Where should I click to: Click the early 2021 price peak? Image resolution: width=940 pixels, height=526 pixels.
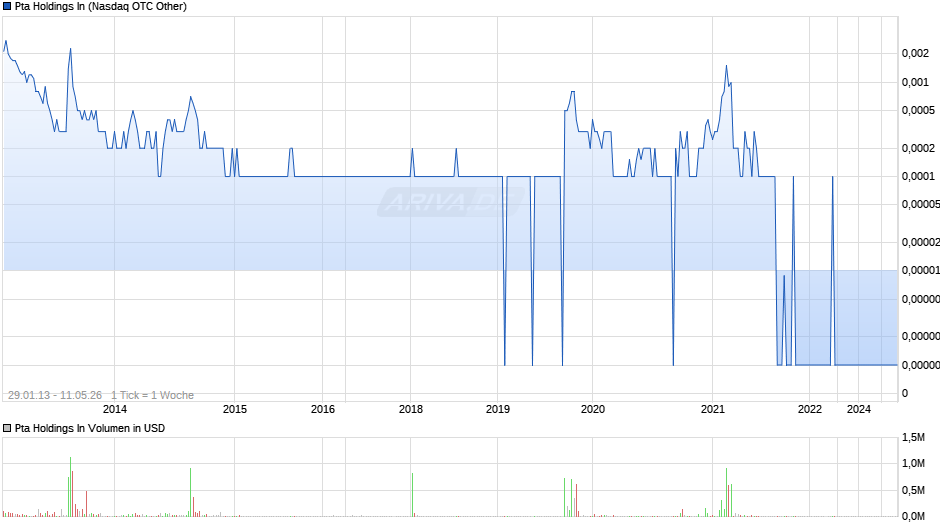tap(727, 66)
